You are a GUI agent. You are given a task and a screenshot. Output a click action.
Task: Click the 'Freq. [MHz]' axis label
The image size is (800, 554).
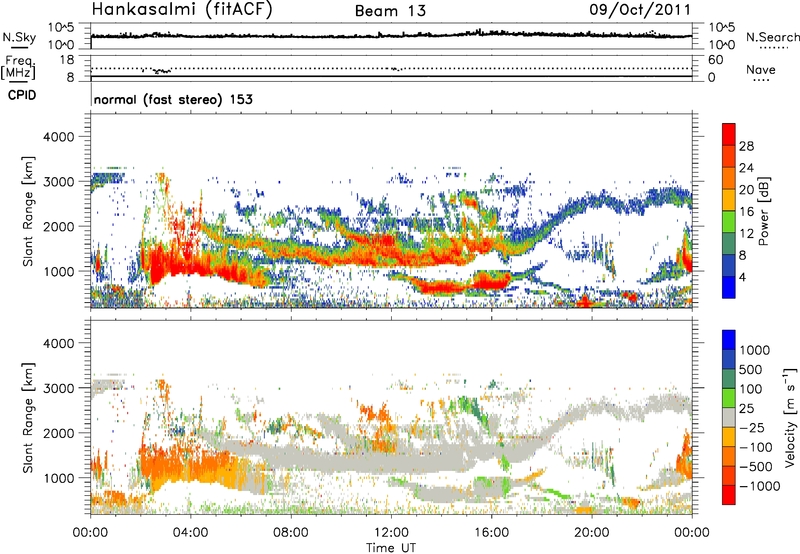click(x=19, y=67)
